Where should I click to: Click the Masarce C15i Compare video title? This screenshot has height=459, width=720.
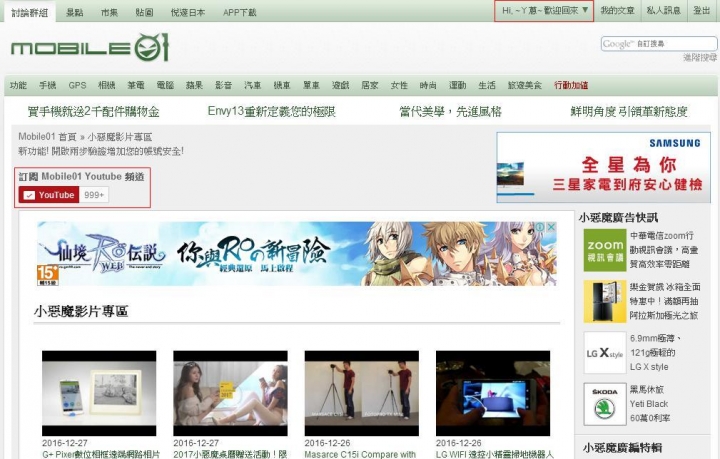coord(360,454)
